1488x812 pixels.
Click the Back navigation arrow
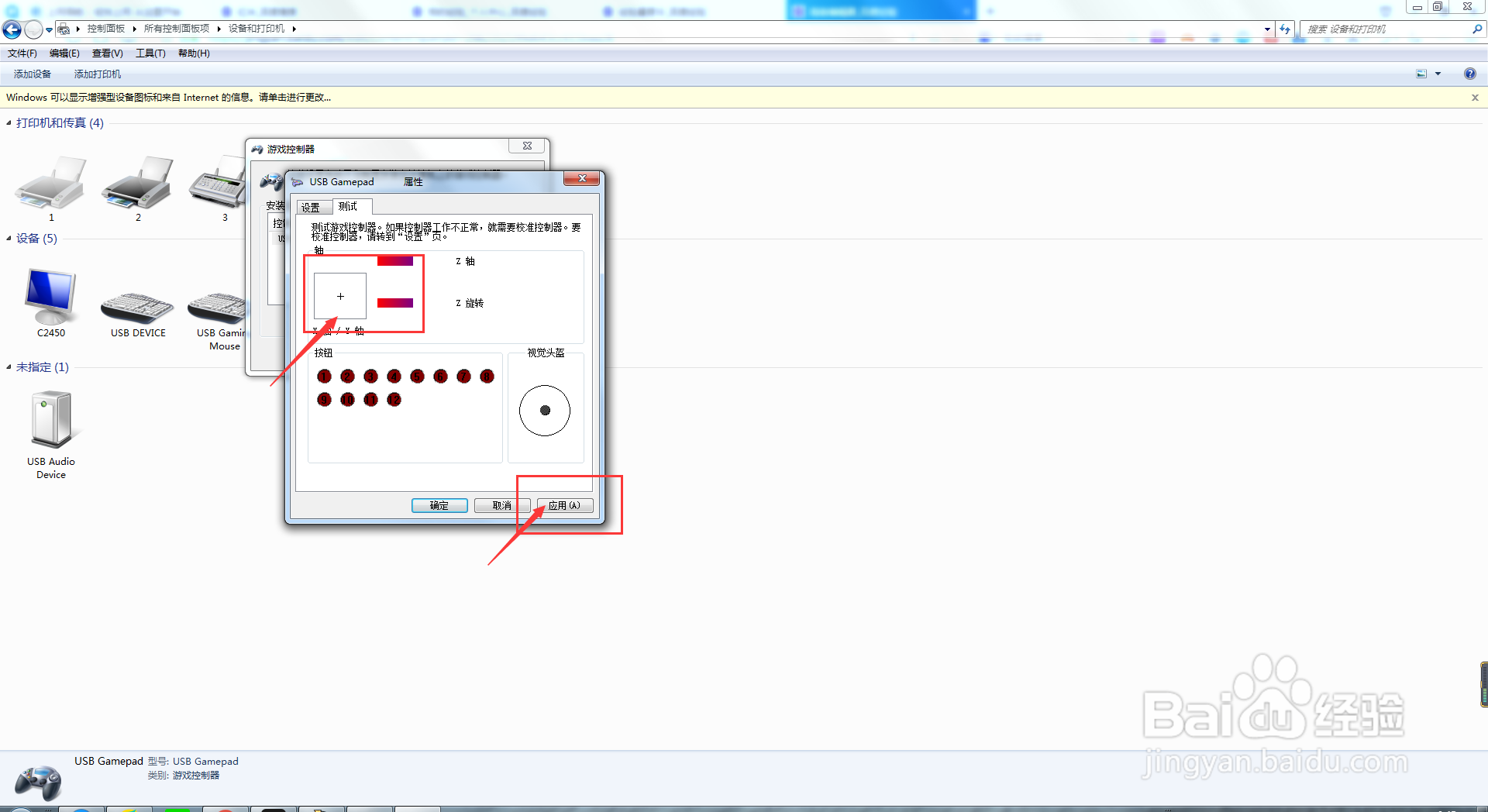12,29
